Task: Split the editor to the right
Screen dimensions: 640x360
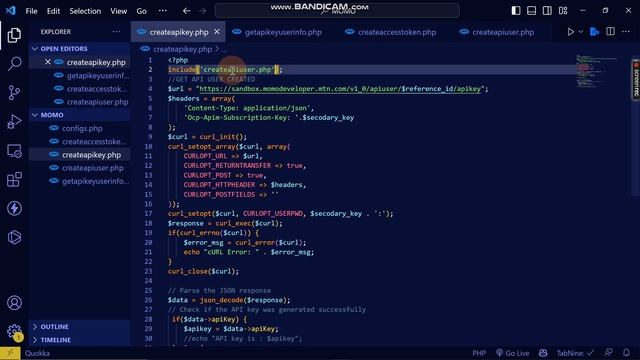Action: click(x=611, y=32)
